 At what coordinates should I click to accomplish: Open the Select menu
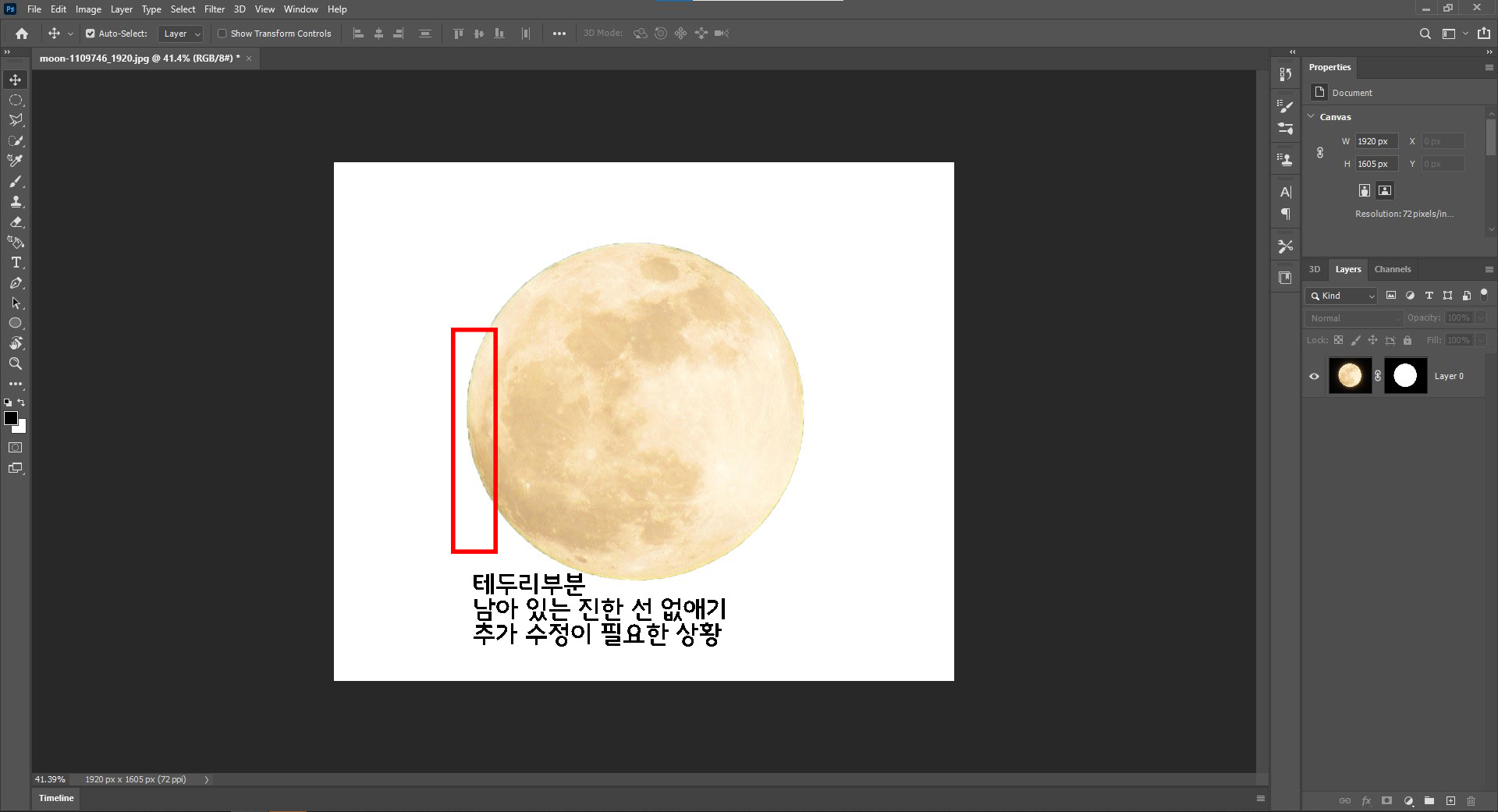(x=183, y=9)
